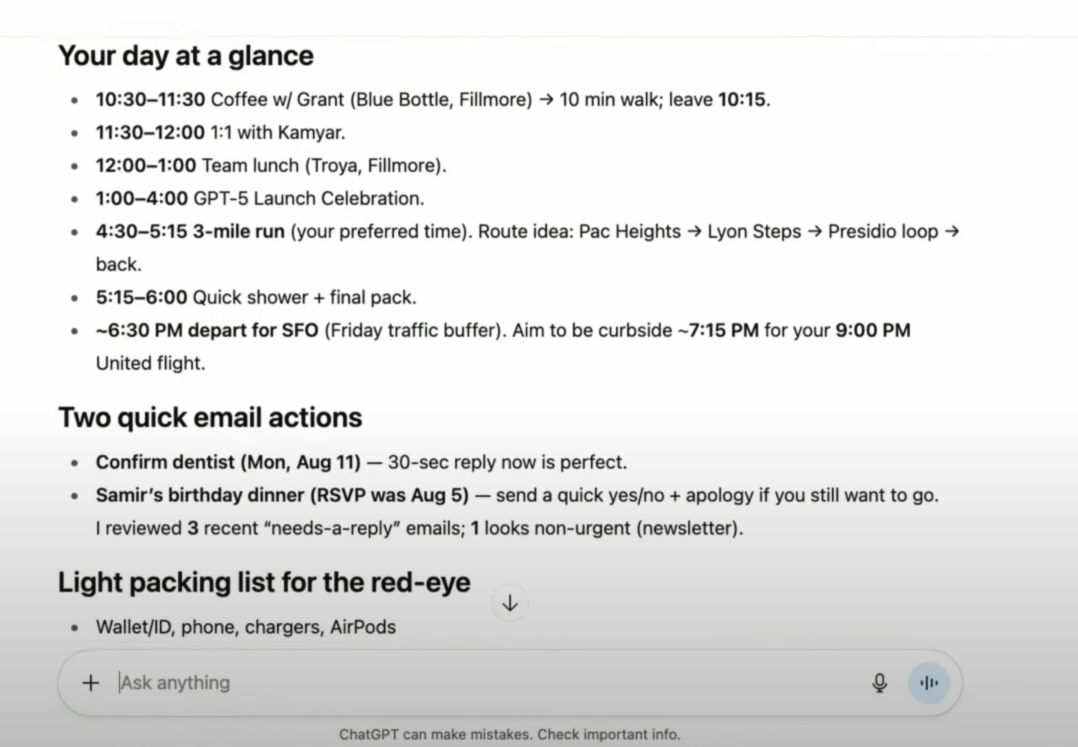
Task: Select the 'Your day at a glance' heading
Action: 186,56
